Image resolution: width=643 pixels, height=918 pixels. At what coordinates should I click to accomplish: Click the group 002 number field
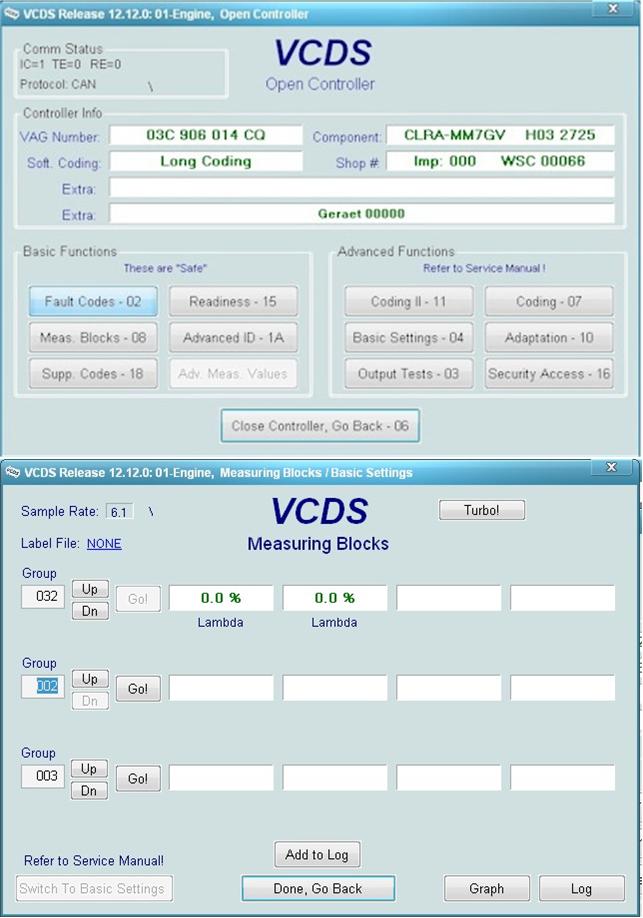43,686
